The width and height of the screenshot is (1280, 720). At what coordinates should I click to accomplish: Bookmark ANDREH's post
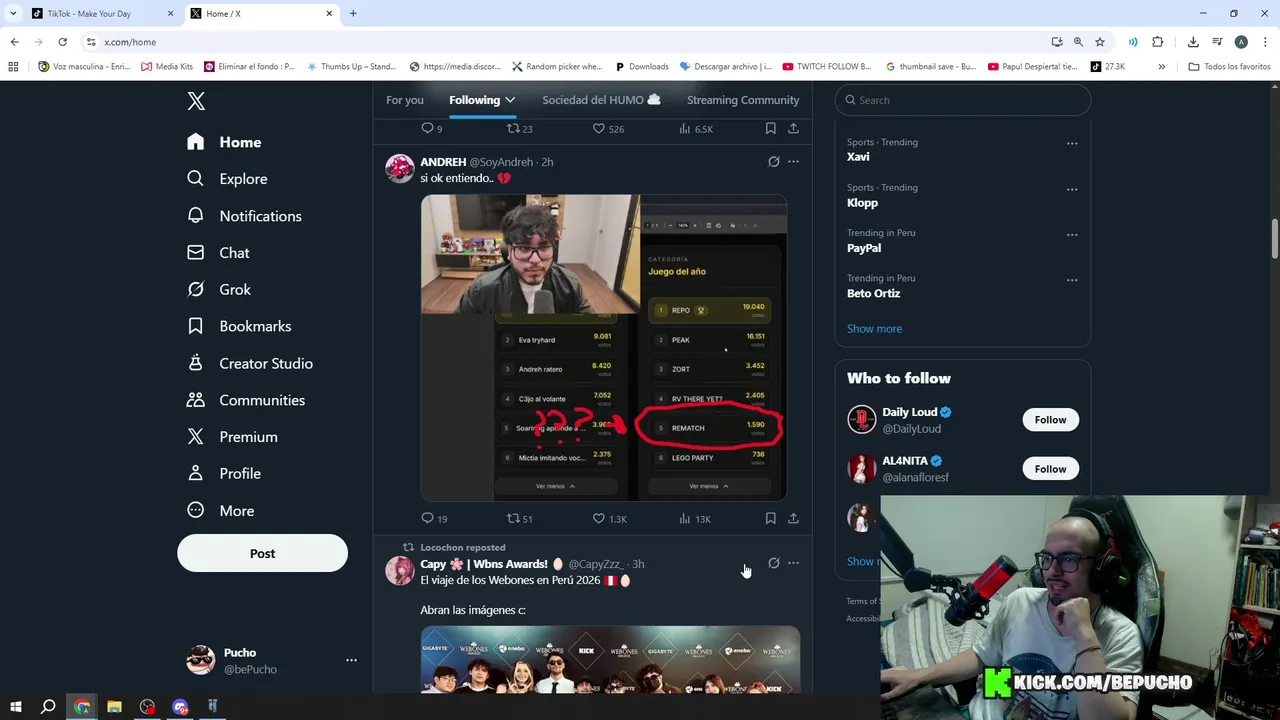(x=770, y=518)
